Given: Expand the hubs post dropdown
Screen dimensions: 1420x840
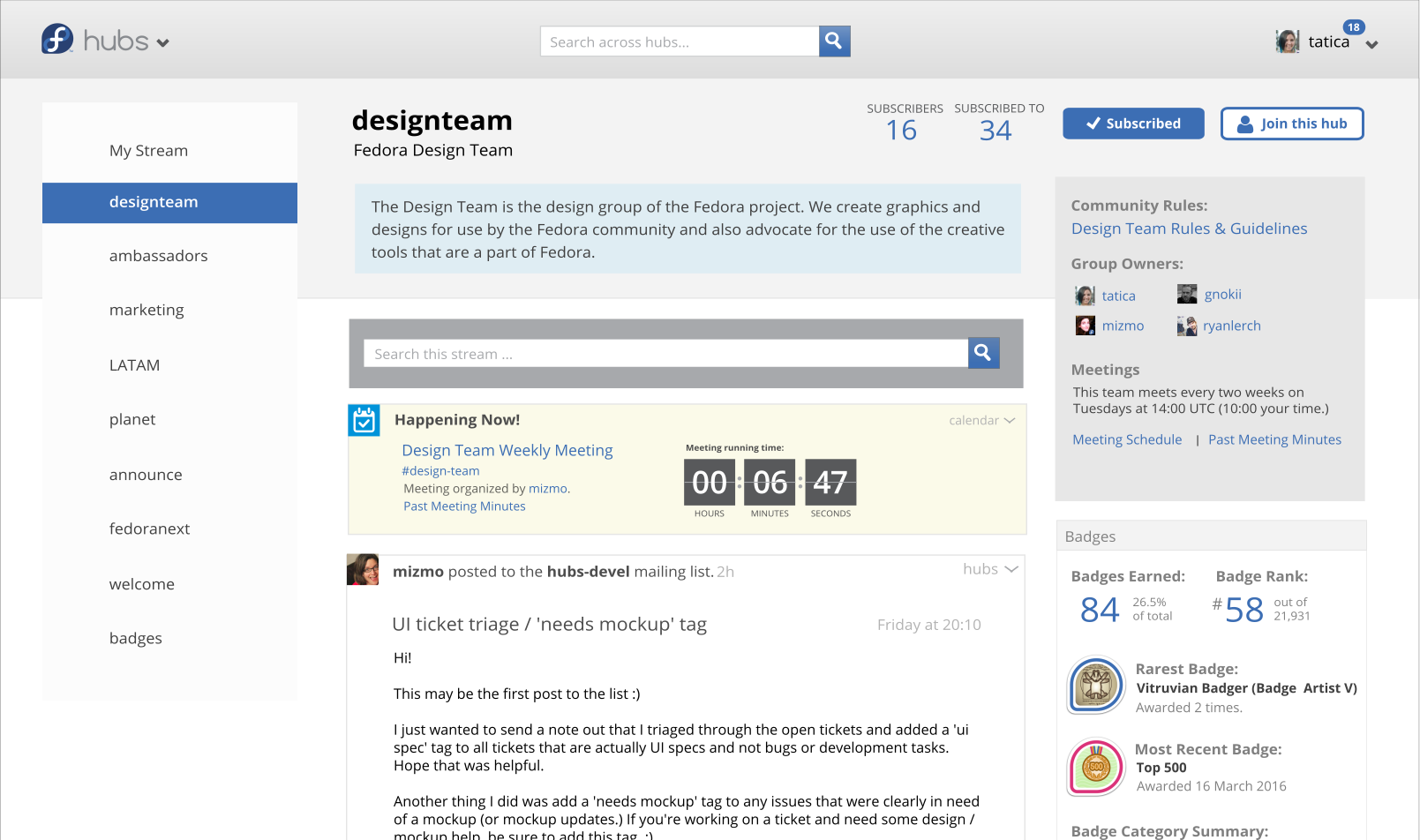Looking at the screenshot, I should point(1011,570).
